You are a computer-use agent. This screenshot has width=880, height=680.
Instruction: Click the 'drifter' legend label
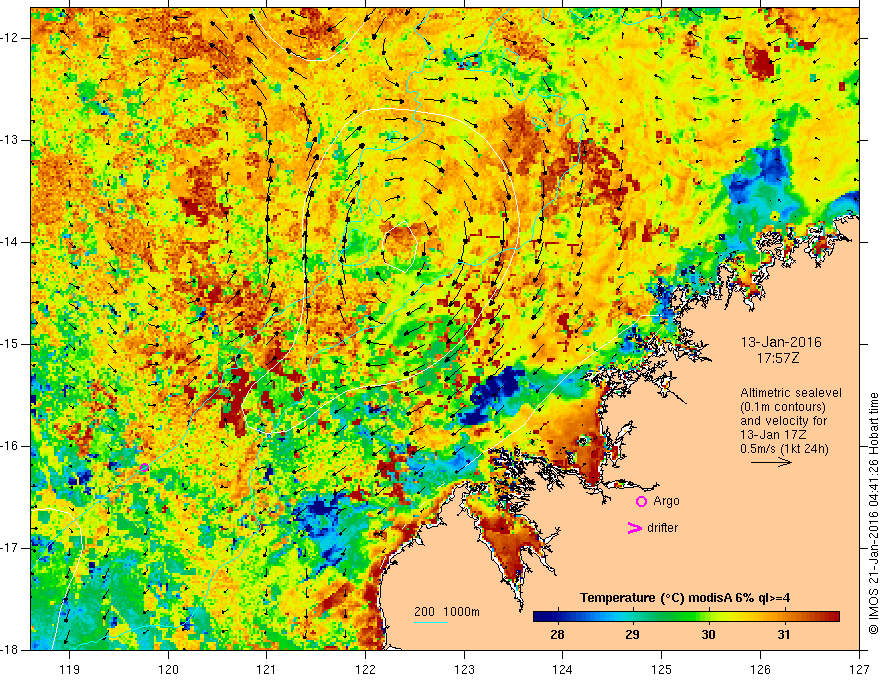click(662, 528)
